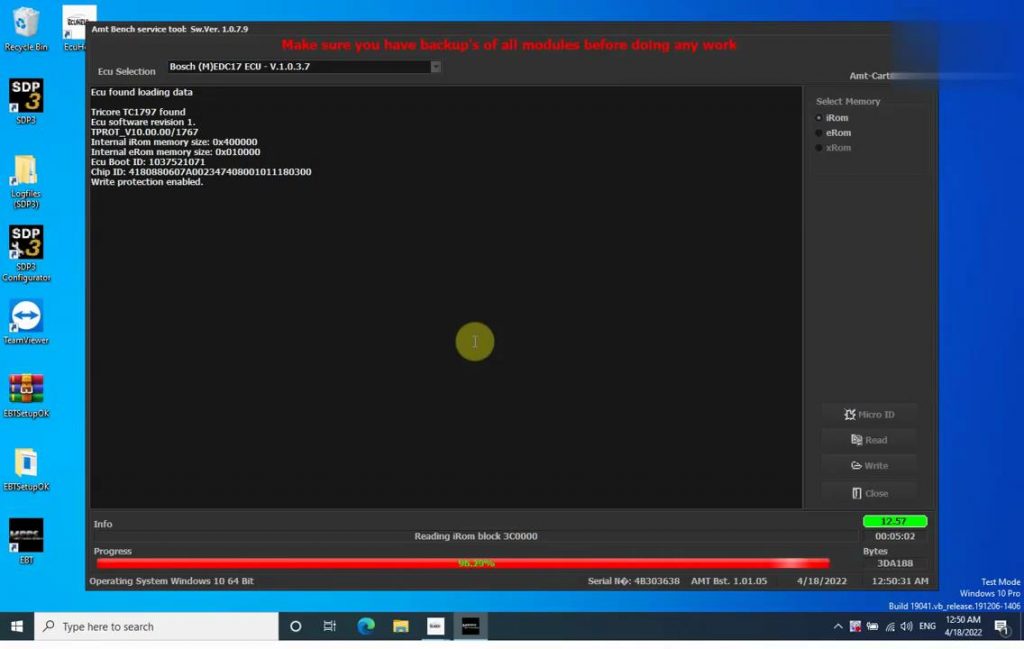Click the red reading progress bar
The width and height of the screenshot is (1024, 649).
460,562
